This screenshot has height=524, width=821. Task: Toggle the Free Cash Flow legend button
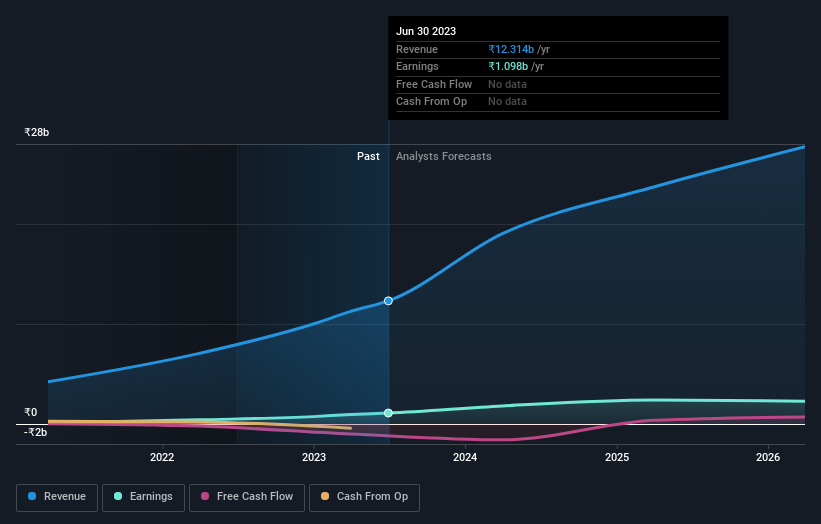pyautogui.click(x=247, y=497)
